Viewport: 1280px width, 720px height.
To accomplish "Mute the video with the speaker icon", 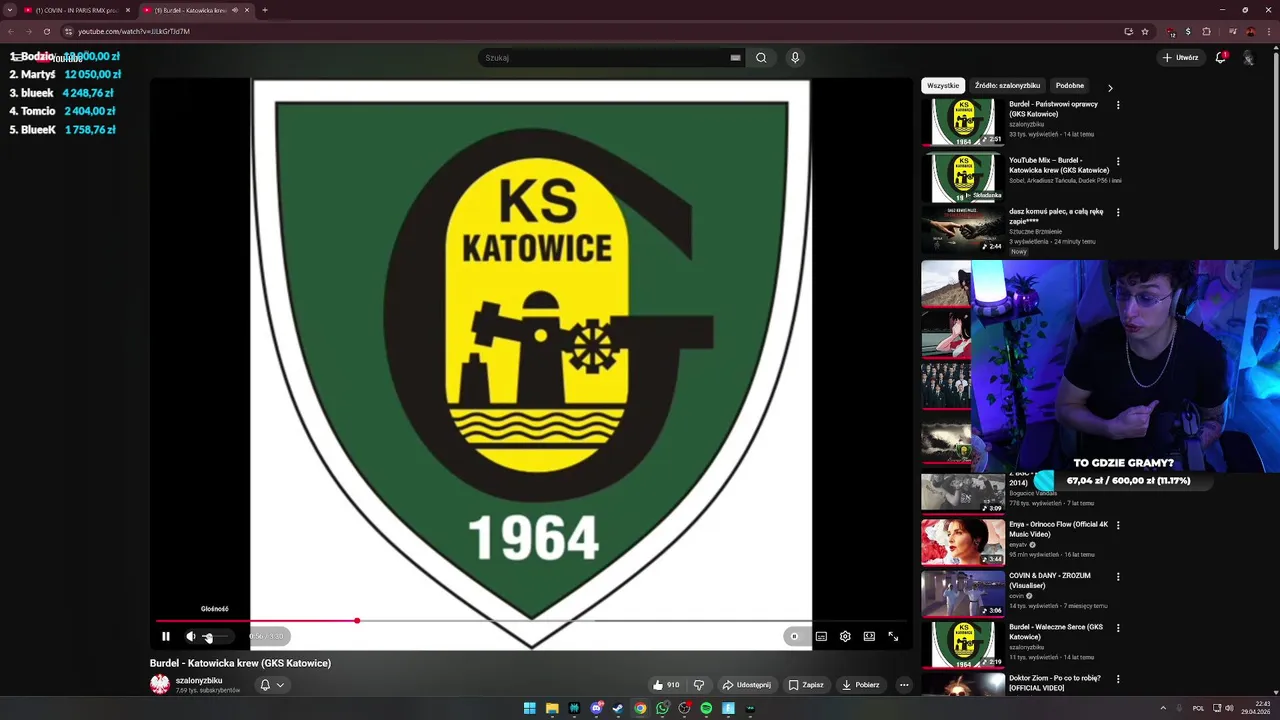I will point(191,636).
